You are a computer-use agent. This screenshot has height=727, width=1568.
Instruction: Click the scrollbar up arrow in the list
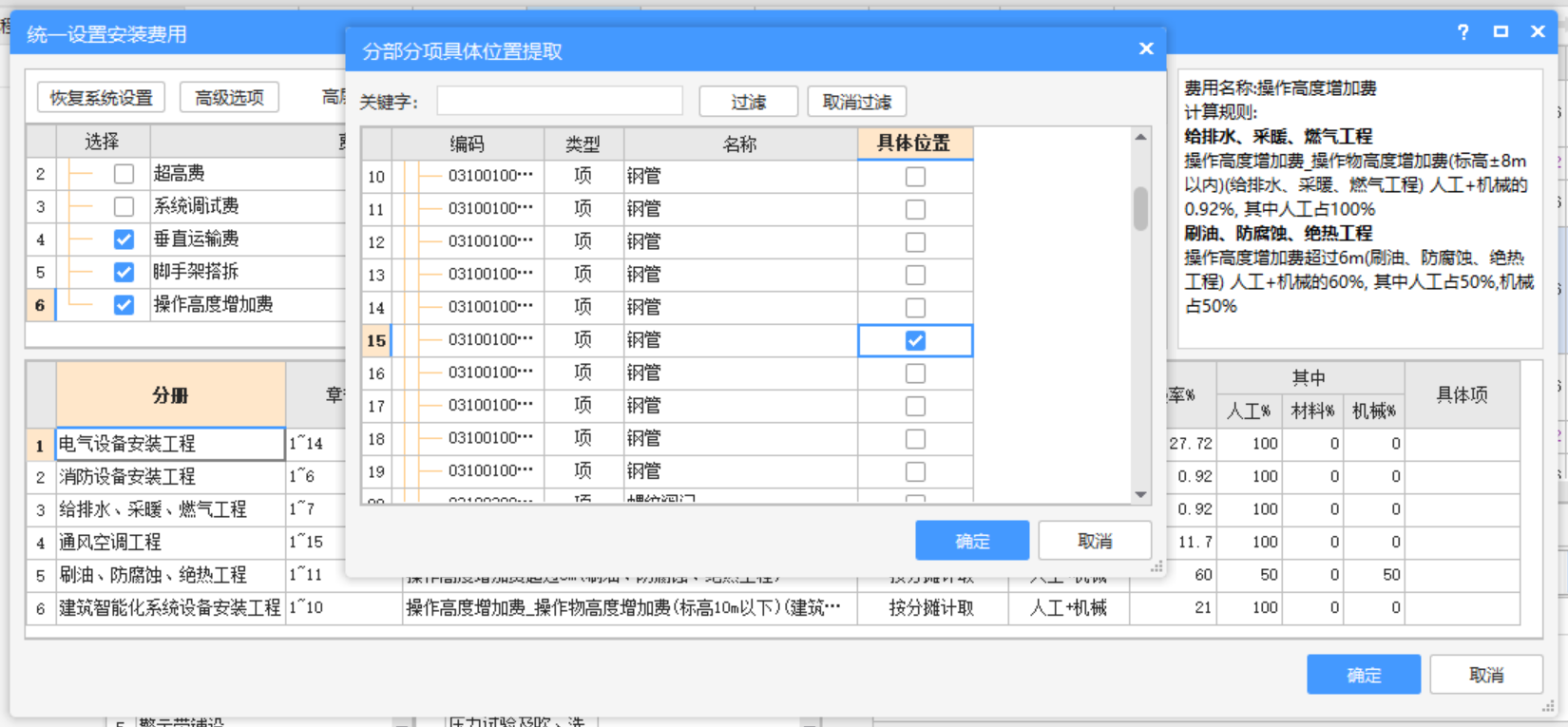1140,138
